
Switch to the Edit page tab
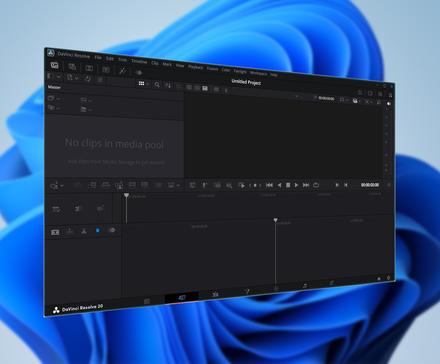point(215,294)
